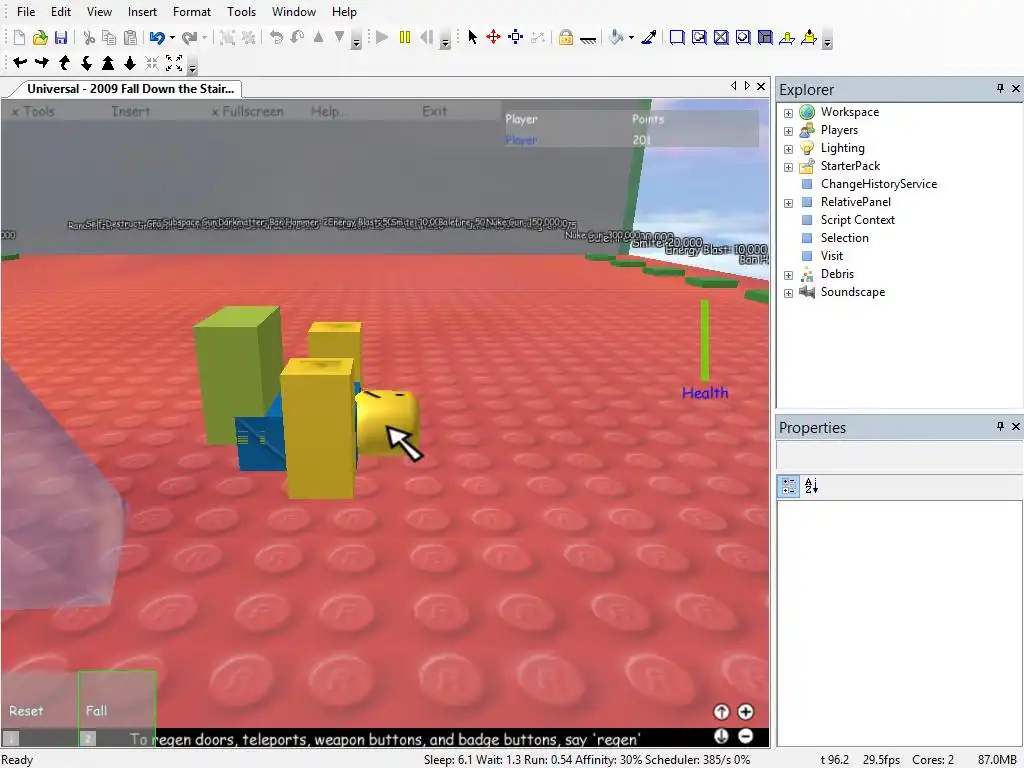
Task: Toggle alphabetical sort in Properties panel
Action: 811,486
